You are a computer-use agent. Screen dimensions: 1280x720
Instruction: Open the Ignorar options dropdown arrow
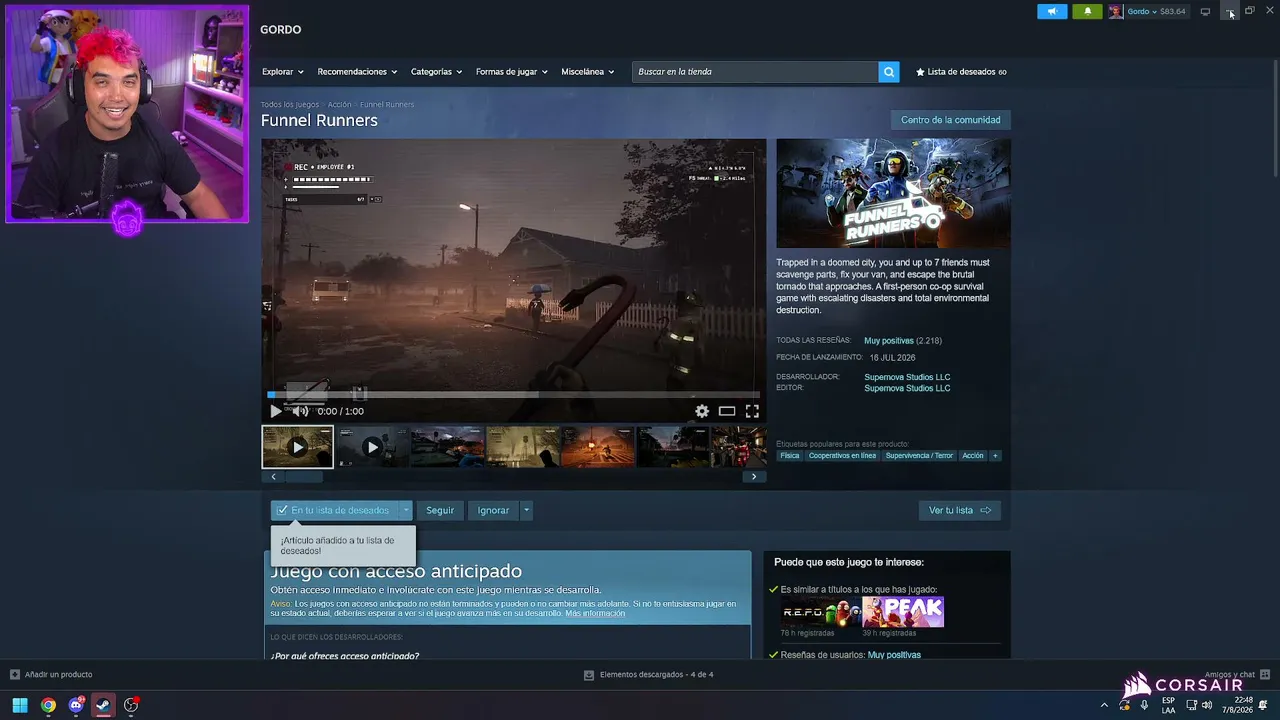coord(526,510)
